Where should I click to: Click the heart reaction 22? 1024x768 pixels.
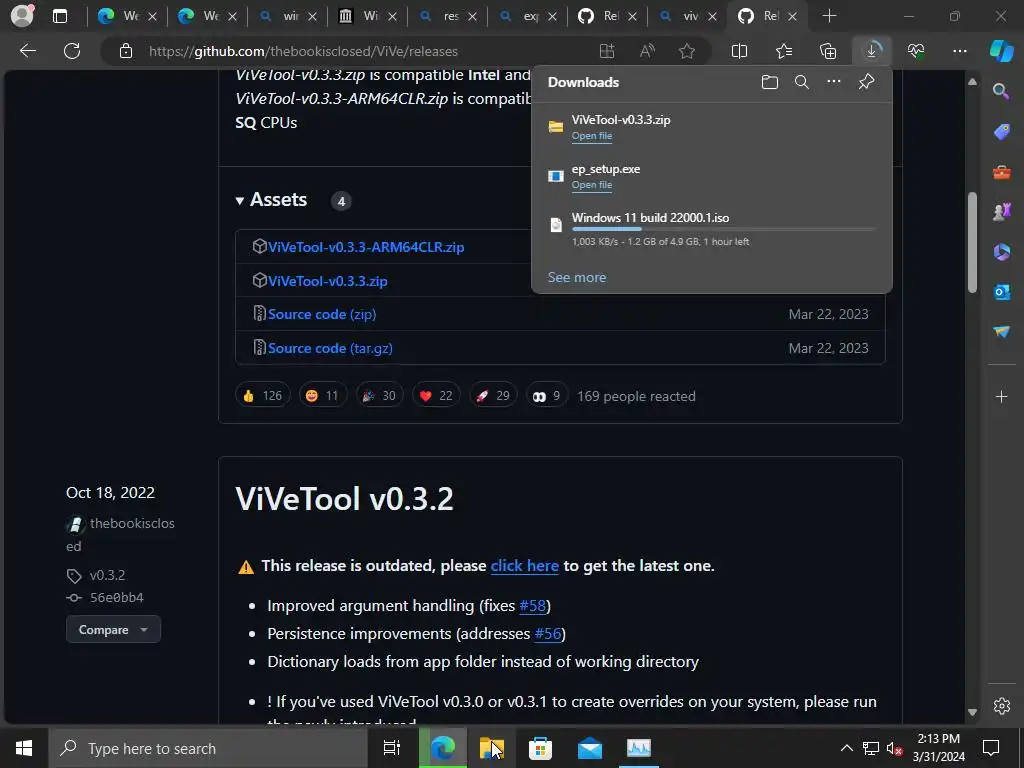(436, 396)
